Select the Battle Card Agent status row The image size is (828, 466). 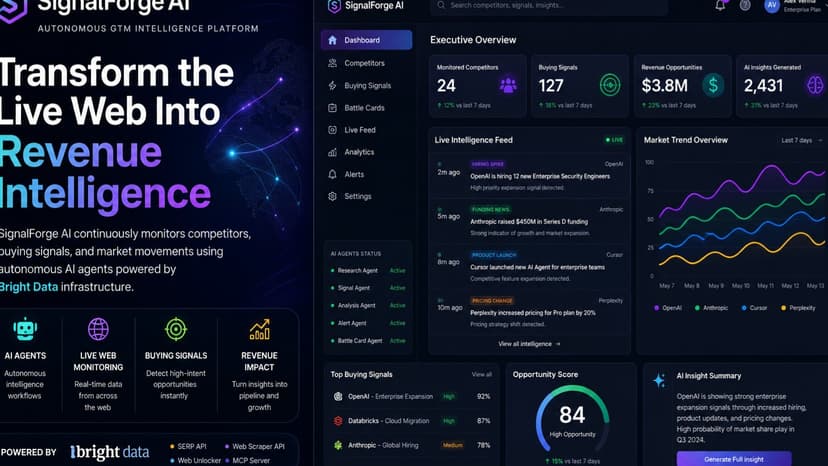point(368,341)
